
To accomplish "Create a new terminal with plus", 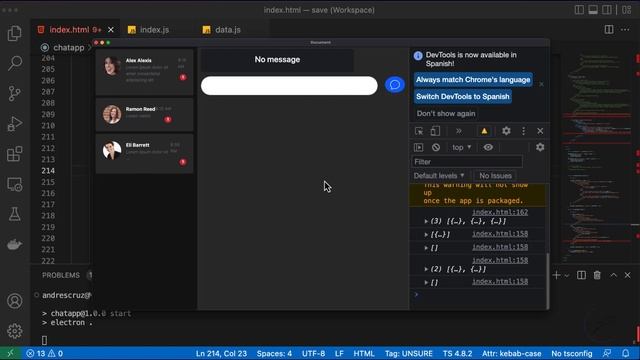I will point(556,275).
